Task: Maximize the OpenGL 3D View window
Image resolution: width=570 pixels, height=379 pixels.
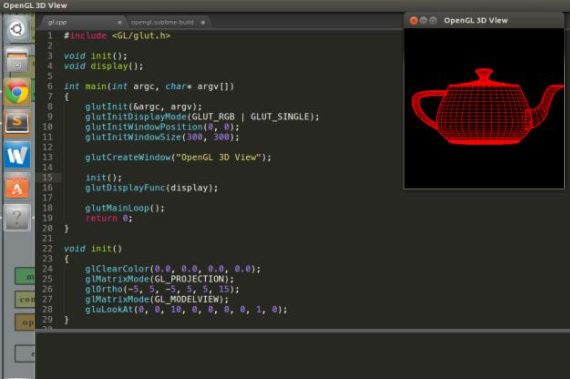Action: pyautogui.click(x=433, y=21)
